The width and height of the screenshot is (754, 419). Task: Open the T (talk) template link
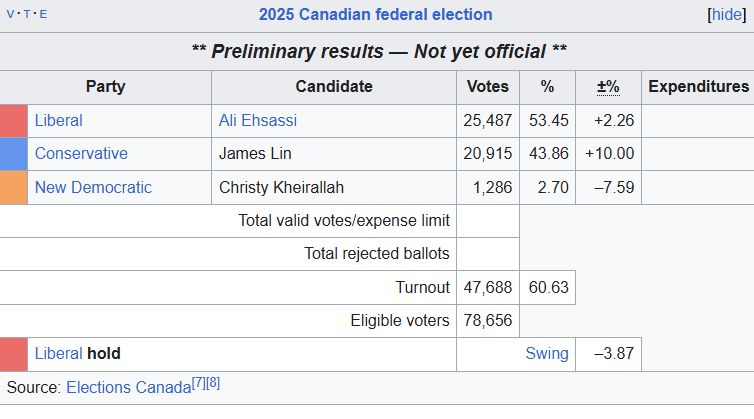click(27, 14)
